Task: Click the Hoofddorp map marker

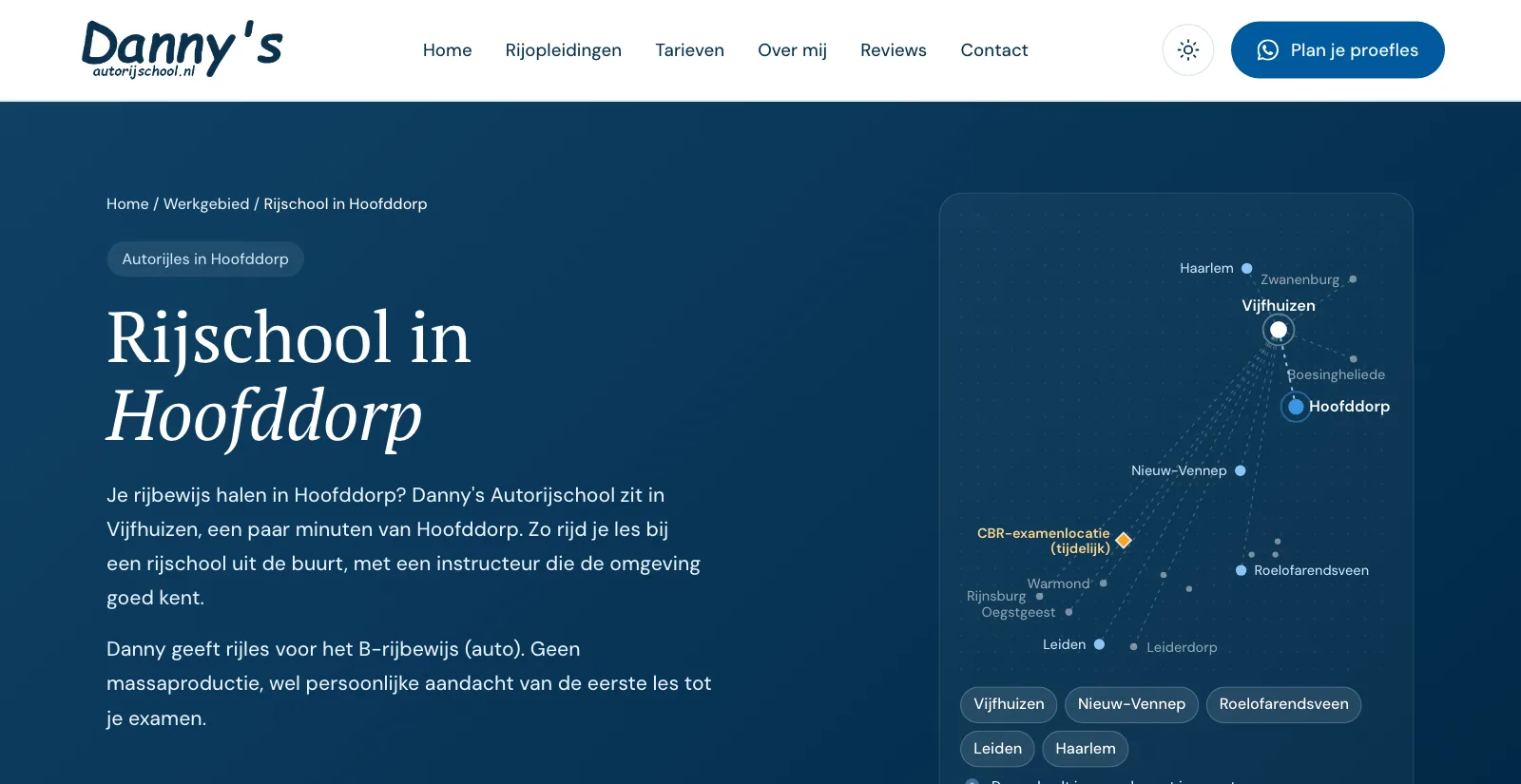Action: [1296, 407]
